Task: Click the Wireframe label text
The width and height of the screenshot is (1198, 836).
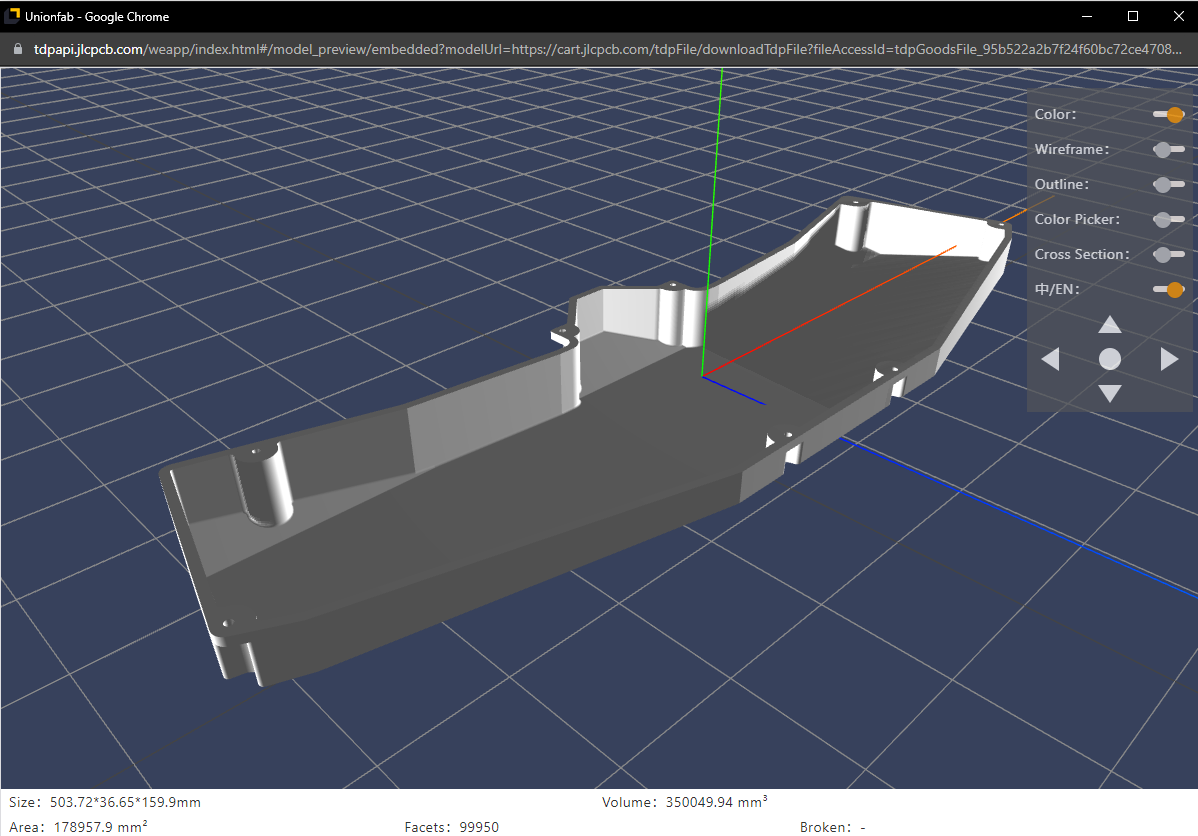Action: pos(1072,150)
